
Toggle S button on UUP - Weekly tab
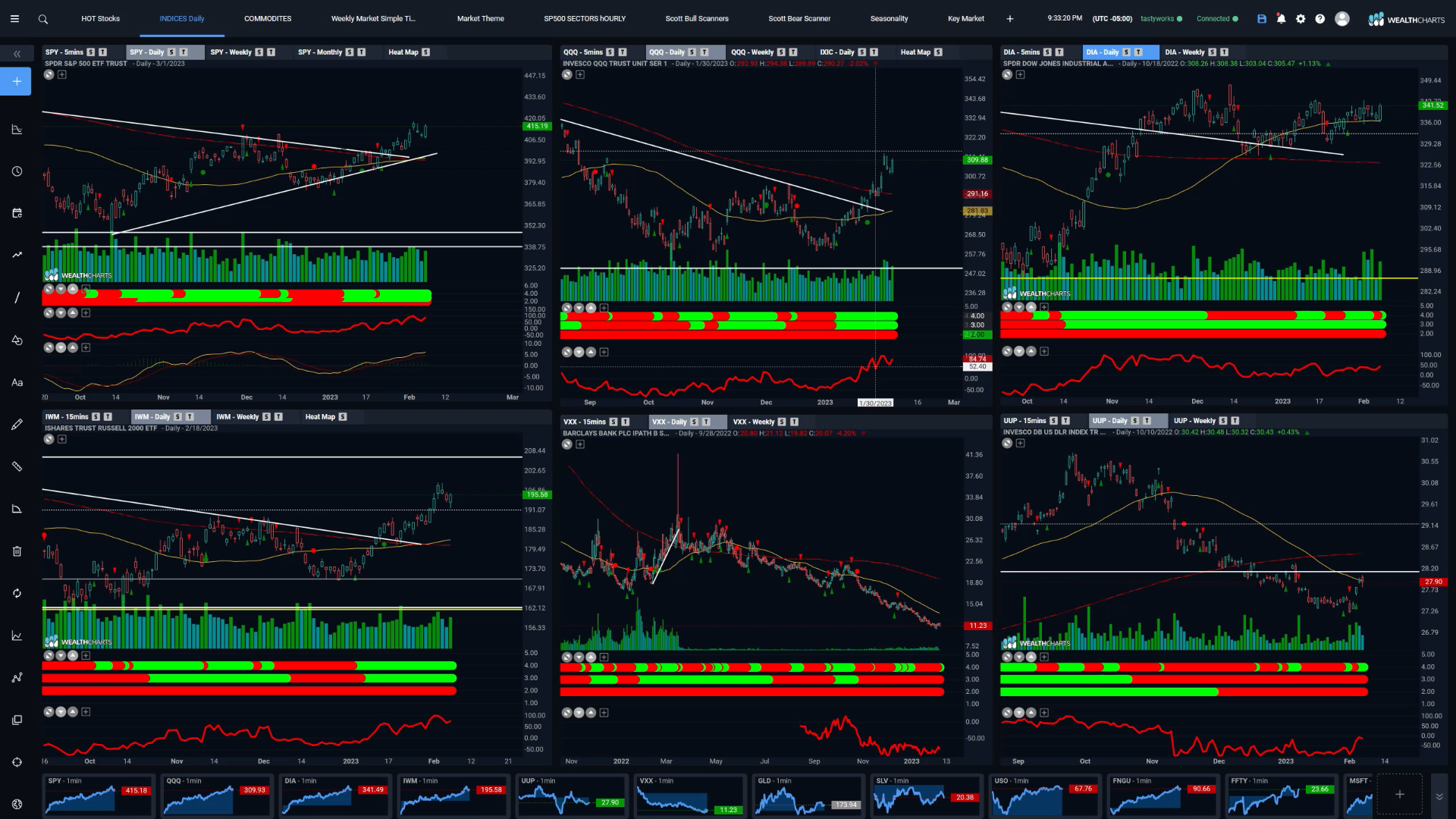pos(1222,421)
